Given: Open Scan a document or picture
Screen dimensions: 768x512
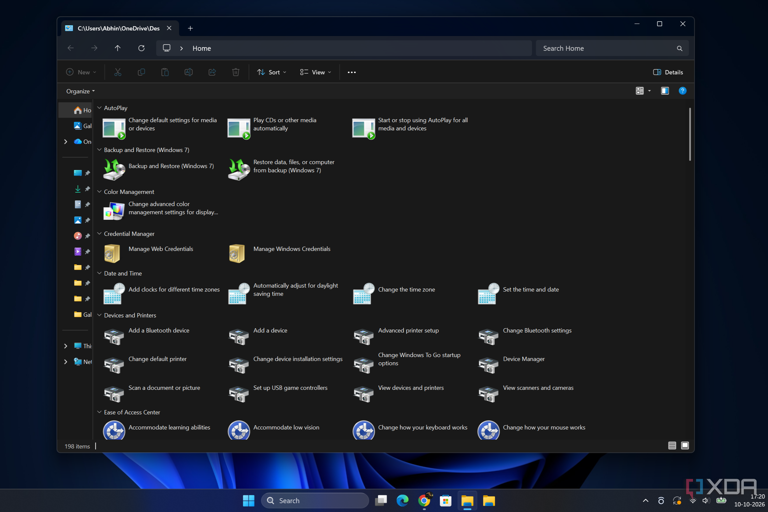Looking at the screenshot, I should click(x=151, y=392).
